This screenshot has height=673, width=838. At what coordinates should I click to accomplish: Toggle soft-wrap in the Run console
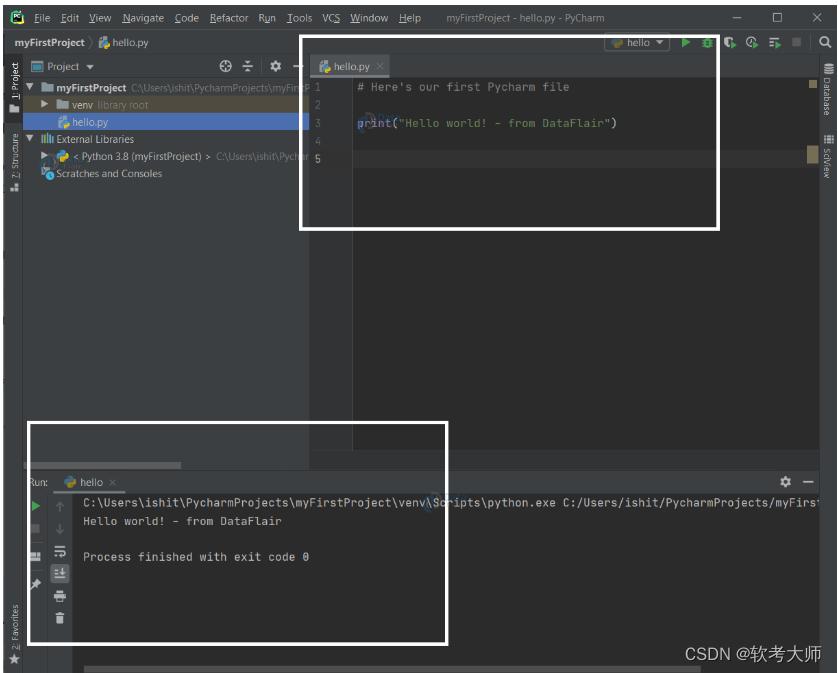tap(60, 552)
